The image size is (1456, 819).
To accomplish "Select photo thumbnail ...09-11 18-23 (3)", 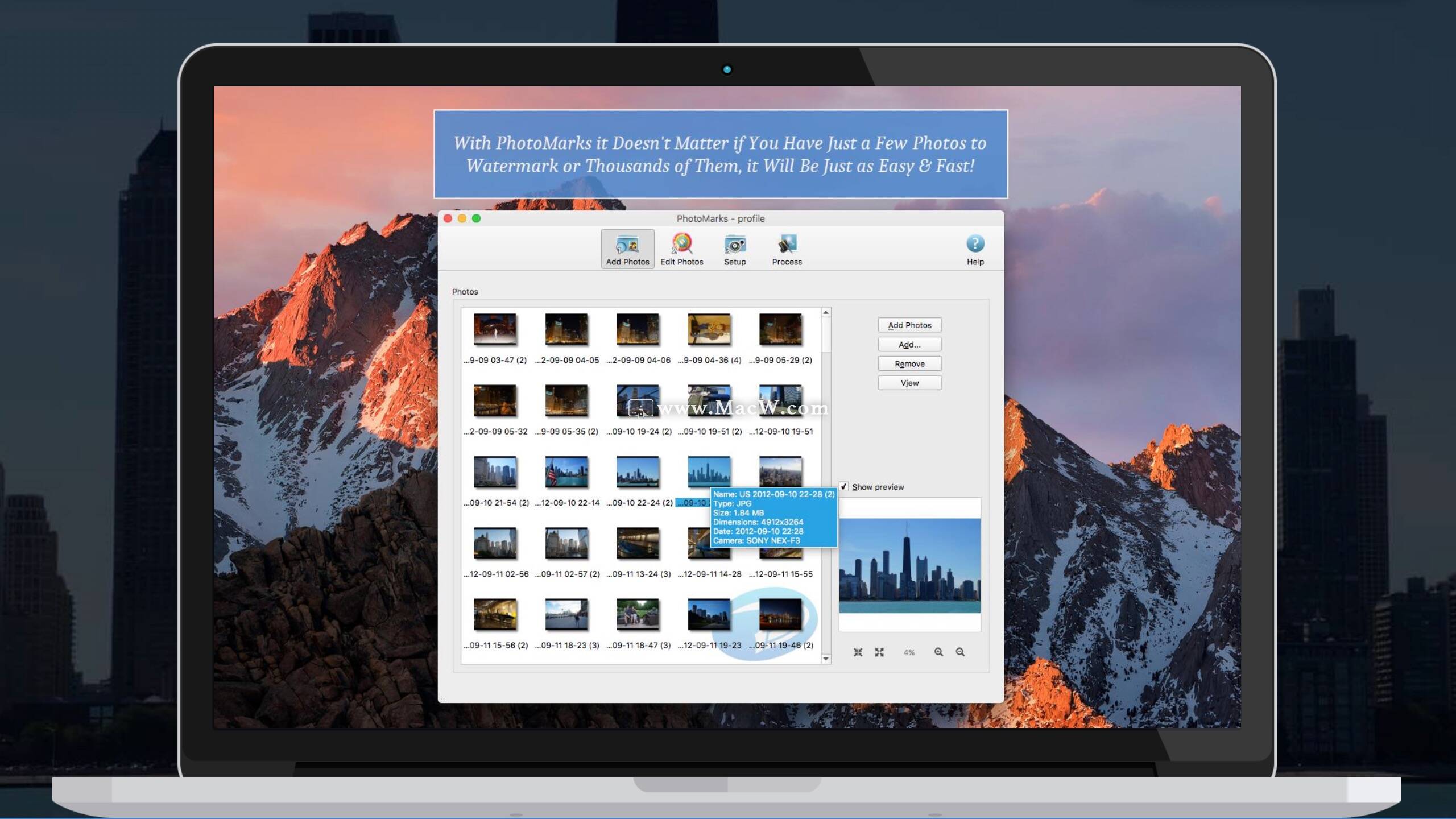I will pos(566,614).
